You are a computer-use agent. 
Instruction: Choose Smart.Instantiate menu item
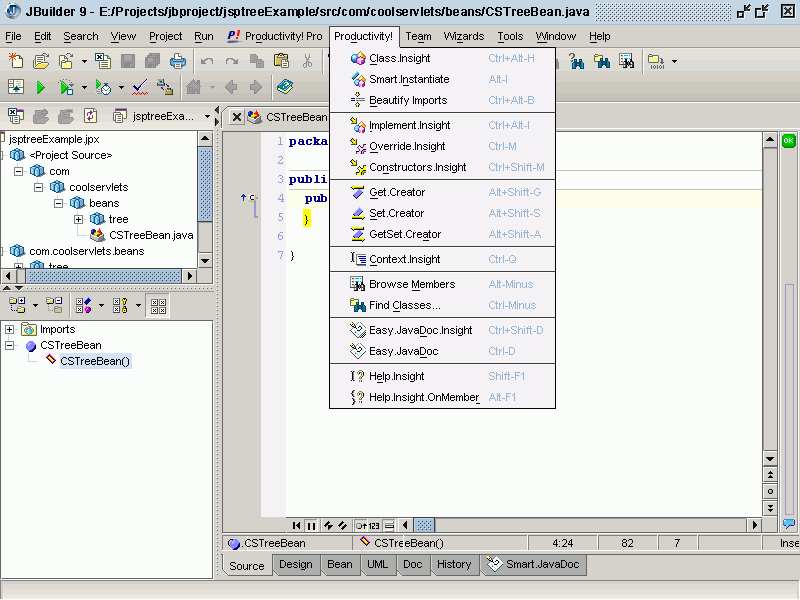pyautogui.click(x=442, y=79)
